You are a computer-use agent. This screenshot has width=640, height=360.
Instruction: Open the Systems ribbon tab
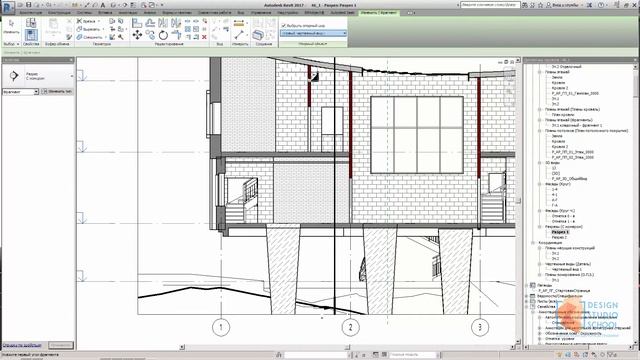coord(84,13)
